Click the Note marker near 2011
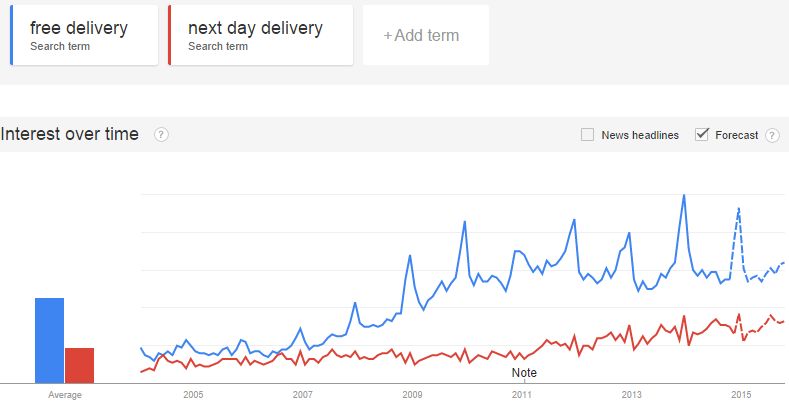The image size is (789, 401). (x=524, y=373)
